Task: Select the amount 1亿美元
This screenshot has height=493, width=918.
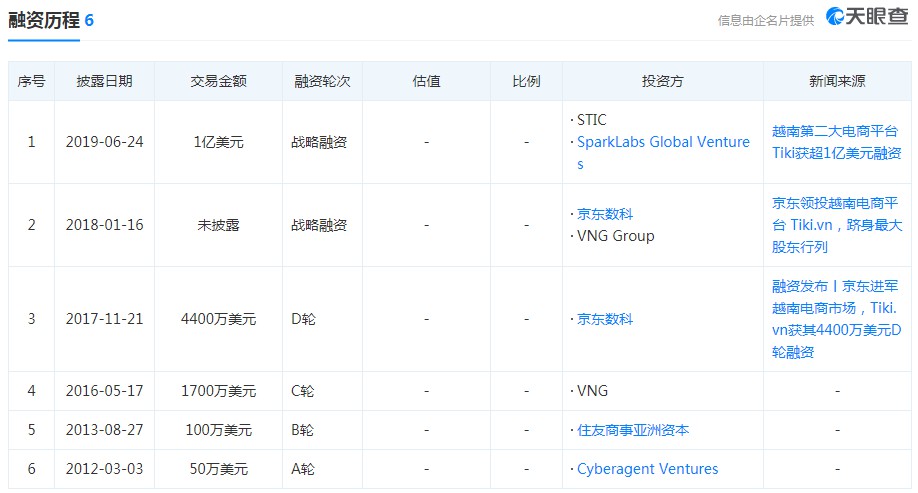Action: point(218,142)
